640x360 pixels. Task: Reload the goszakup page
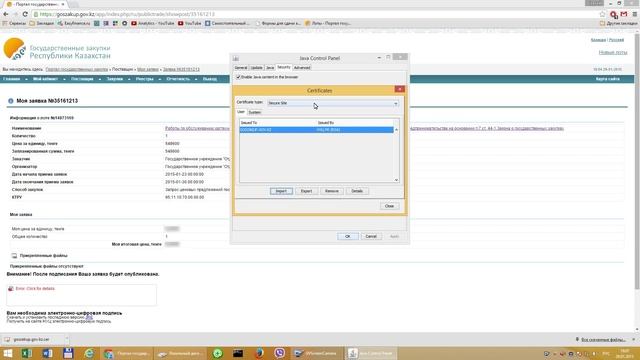pos(25,14)
